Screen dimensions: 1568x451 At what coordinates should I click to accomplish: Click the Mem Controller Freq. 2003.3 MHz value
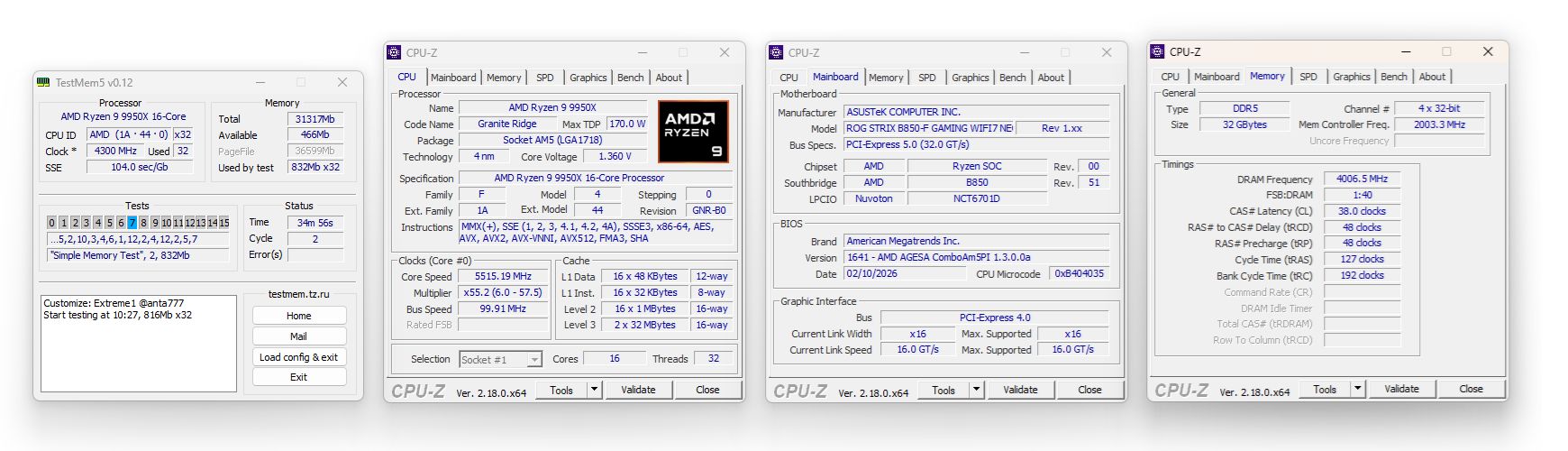click(x=1439, y=124)
